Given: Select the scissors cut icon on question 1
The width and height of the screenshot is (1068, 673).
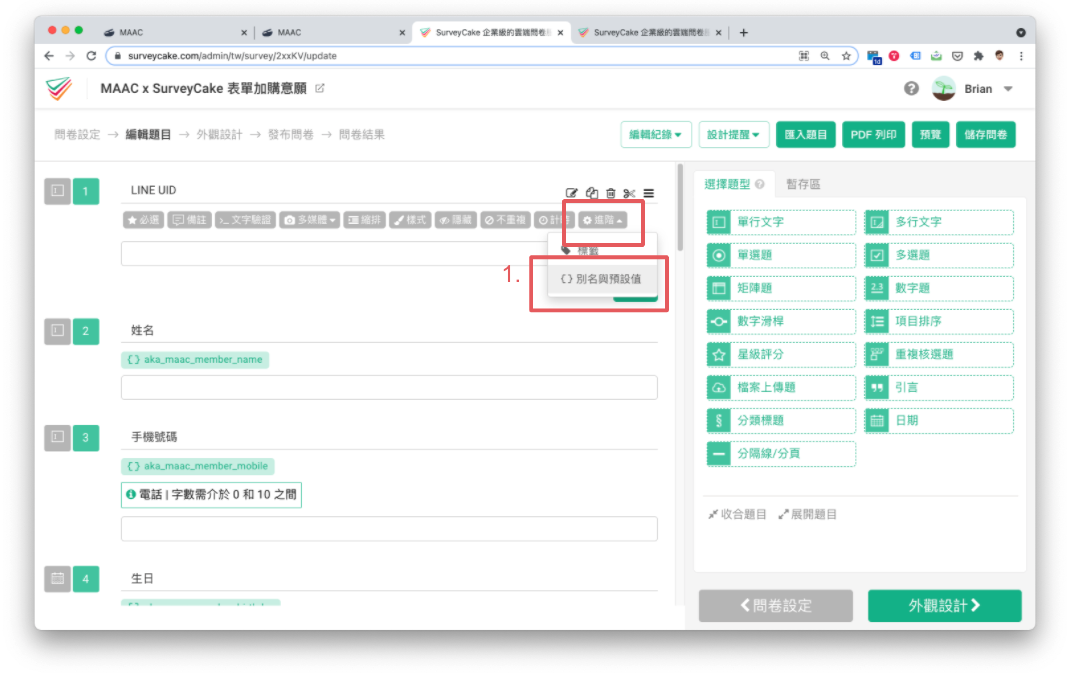Looking at the screenshot, I should coord(629,192).
